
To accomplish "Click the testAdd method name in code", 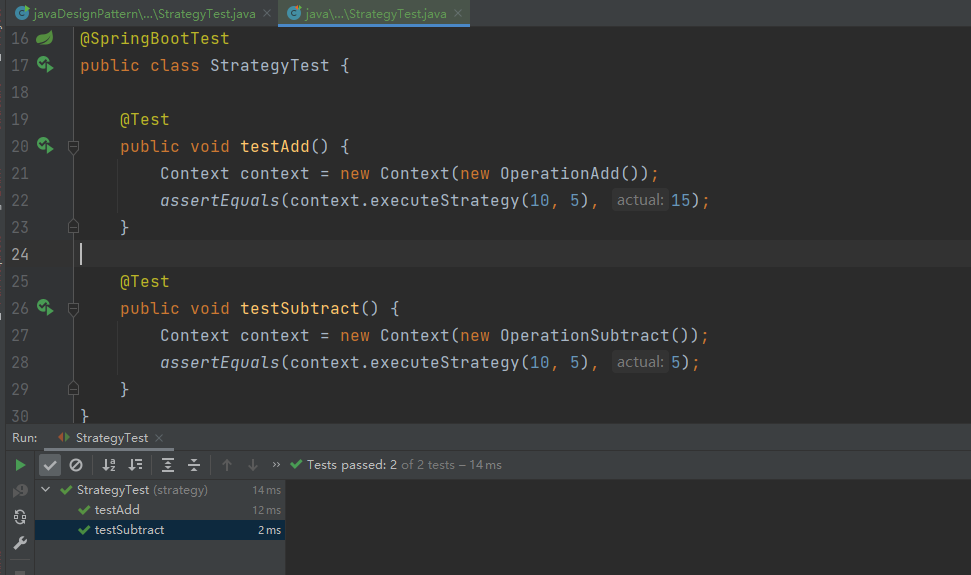I will [275, 147].
